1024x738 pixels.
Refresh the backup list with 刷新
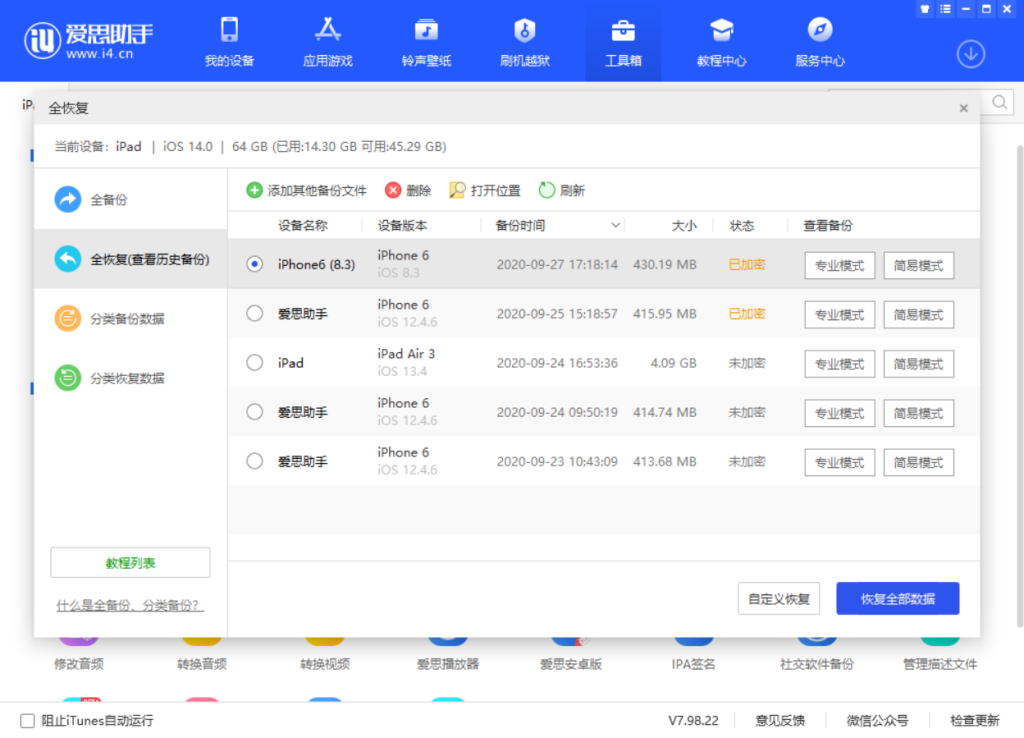[562, 189]
